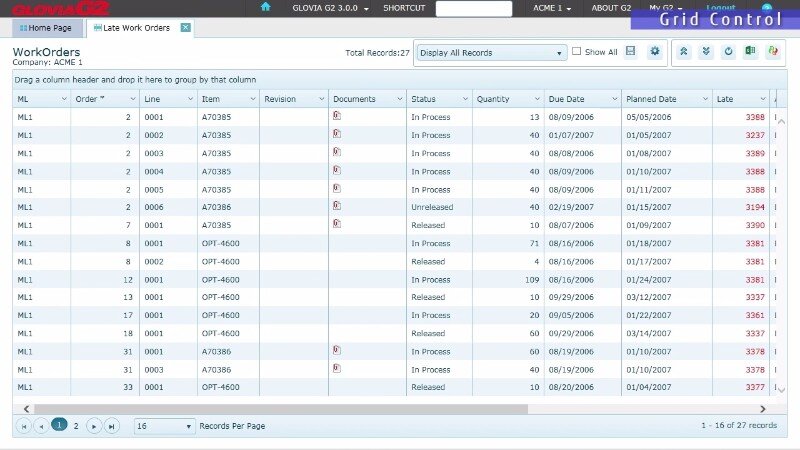The height and width of the screenshot is (450, 800).
Task: Click the collapse all double-up-arrow icon
Action: pos(683,52)
